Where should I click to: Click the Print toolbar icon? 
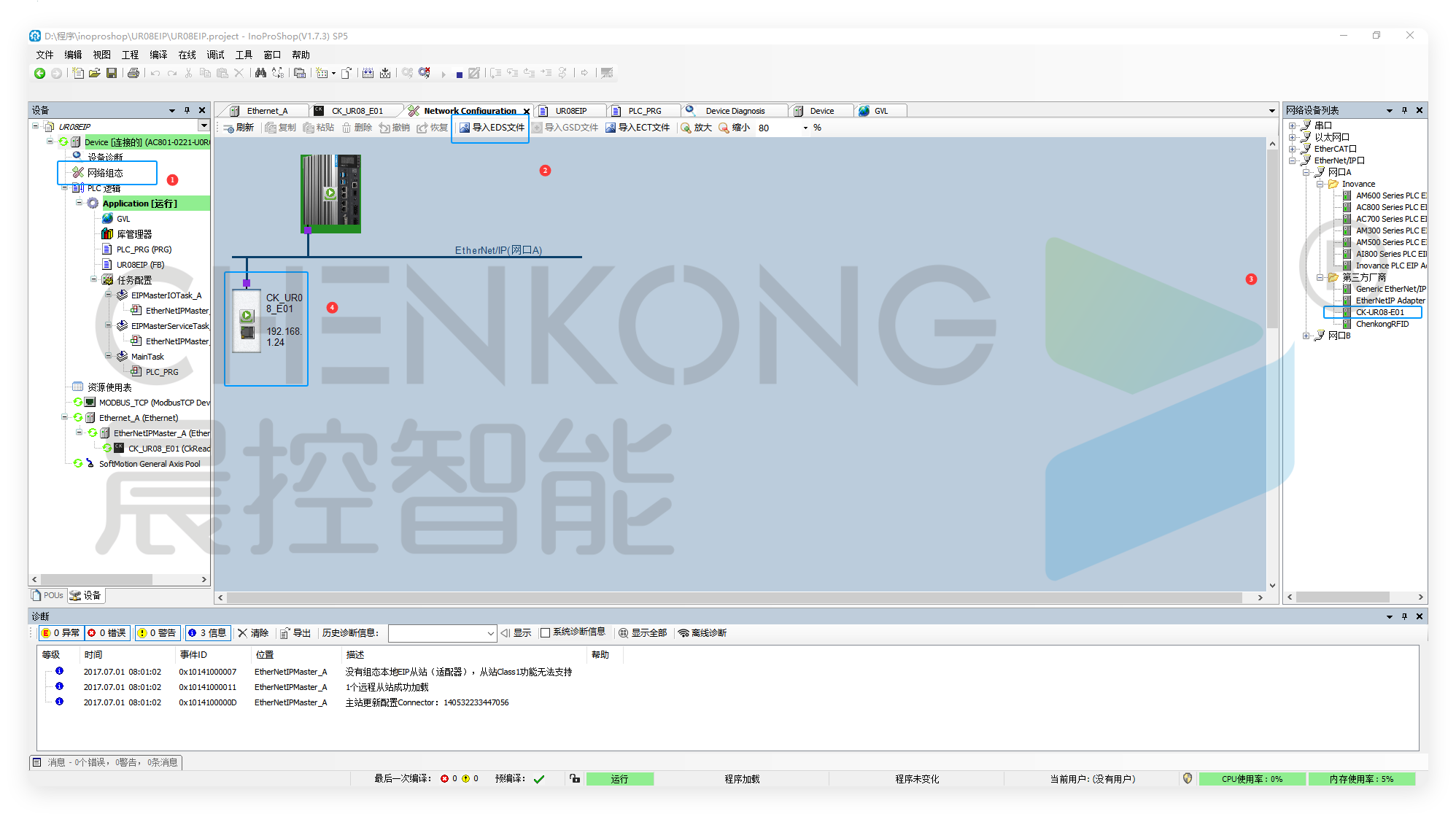(133, 73)
